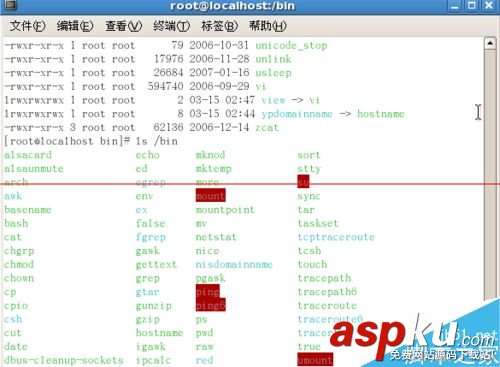
Task: Click the alsaunmute entry
Action: (34, 168)
